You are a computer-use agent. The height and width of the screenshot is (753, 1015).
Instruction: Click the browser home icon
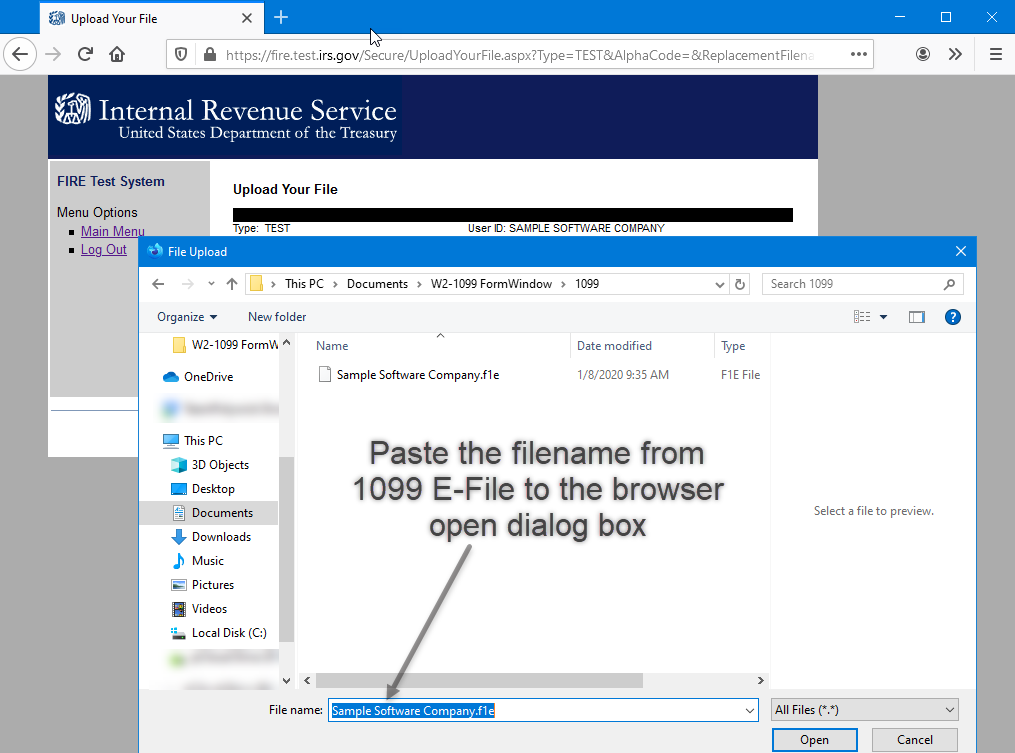(x=117, y=54)
